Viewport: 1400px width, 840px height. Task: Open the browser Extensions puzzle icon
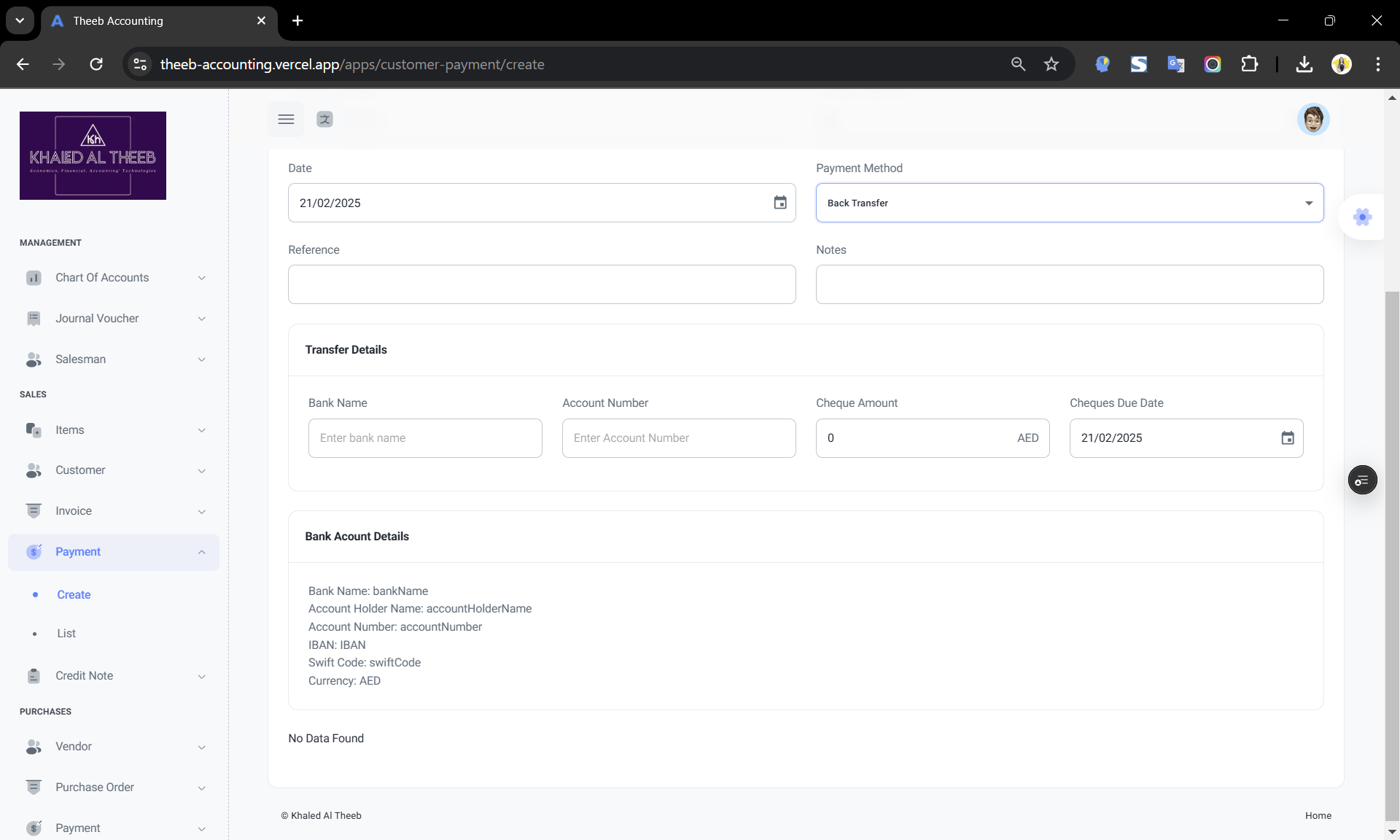(x=1249, y=64)
